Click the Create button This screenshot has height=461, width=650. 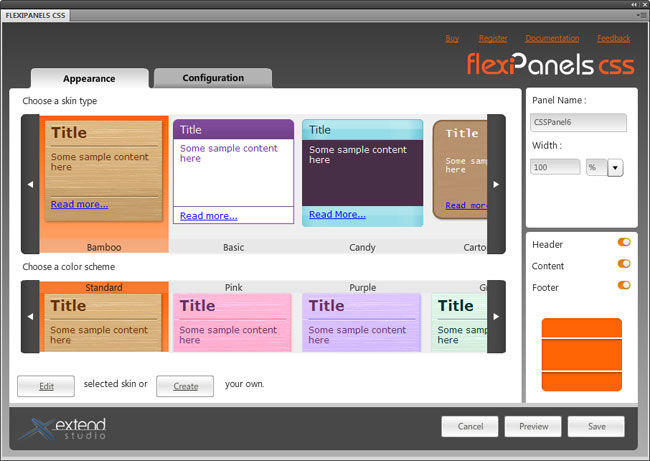185,386
